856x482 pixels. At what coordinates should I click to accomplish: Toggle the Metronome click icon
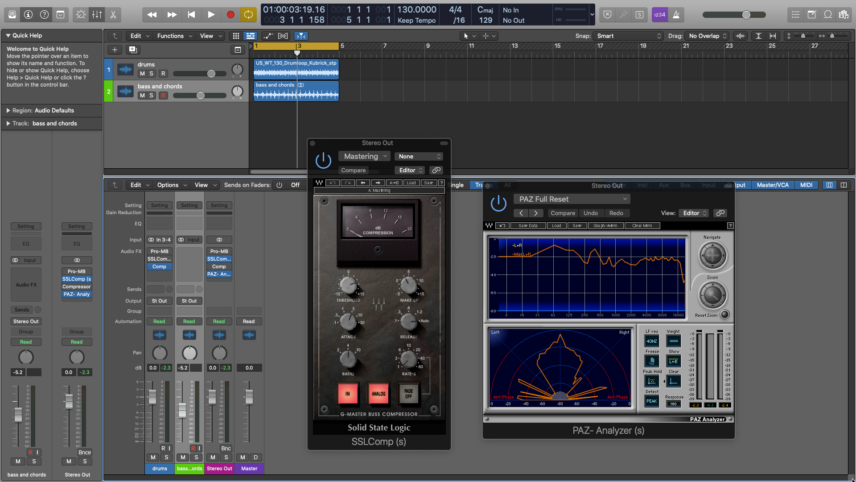coord(676,15)
